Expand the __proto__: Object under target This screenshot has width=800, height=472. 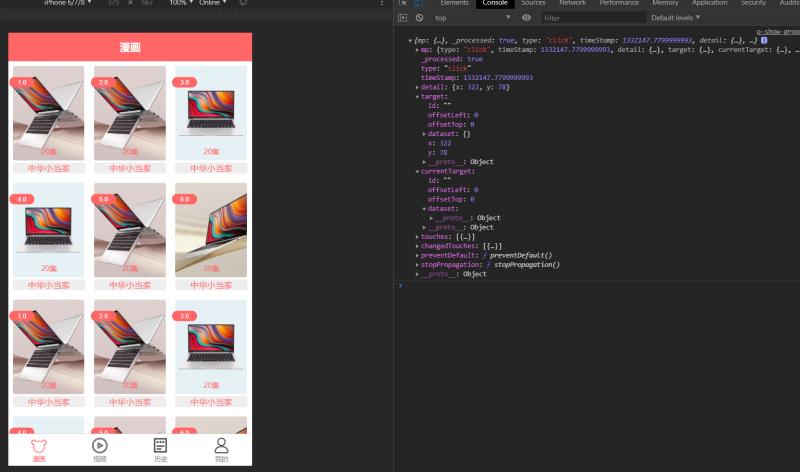(424, 162)
